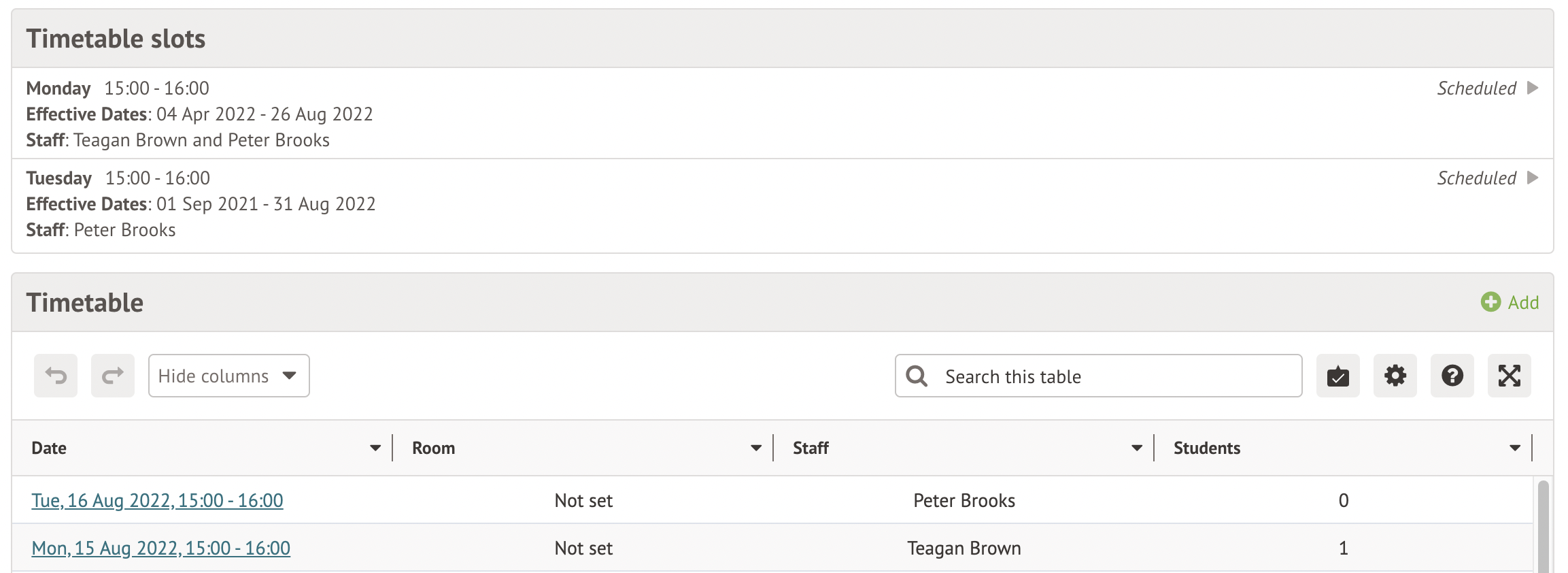
Task: Open table settings gear icon
Action: (1395, 376)
